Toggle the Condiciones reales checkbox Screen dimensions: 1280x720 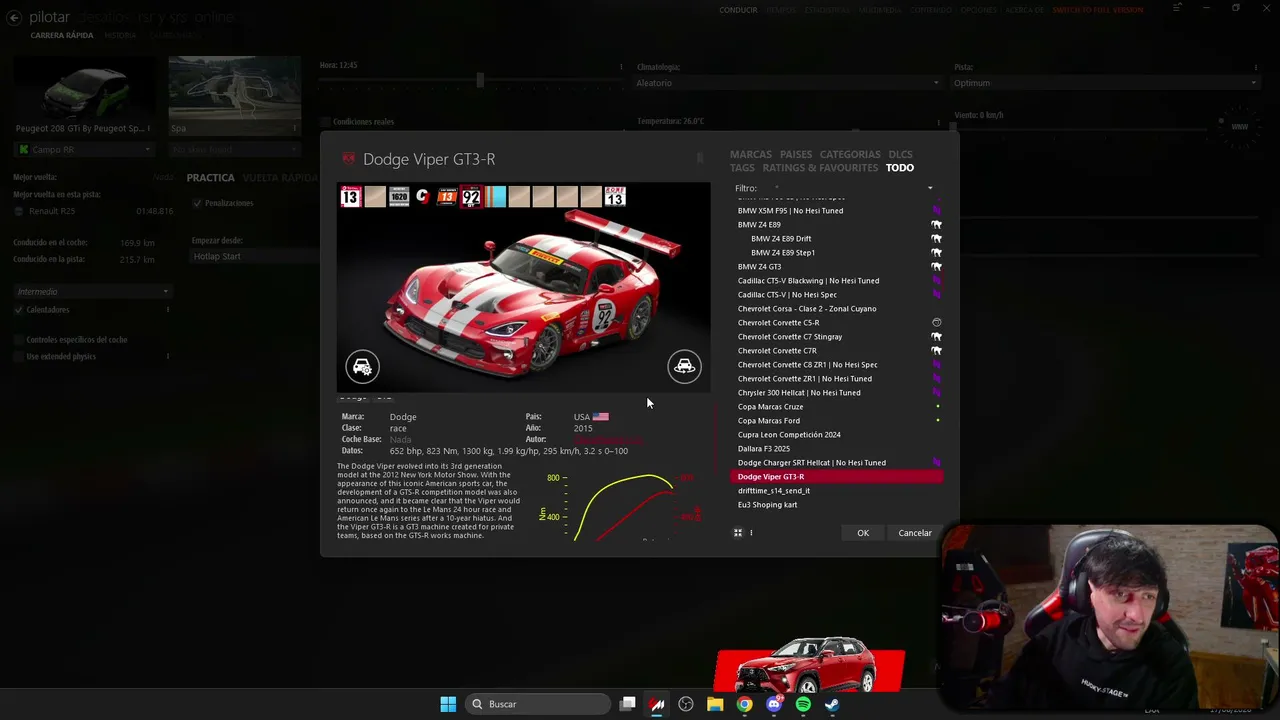point(325,122)
